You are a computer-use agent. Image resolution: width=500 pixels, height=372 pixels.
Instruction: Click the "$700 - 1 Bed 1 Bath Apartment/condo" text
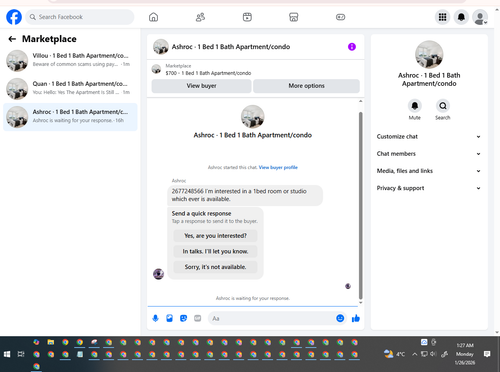click(208, 73)
